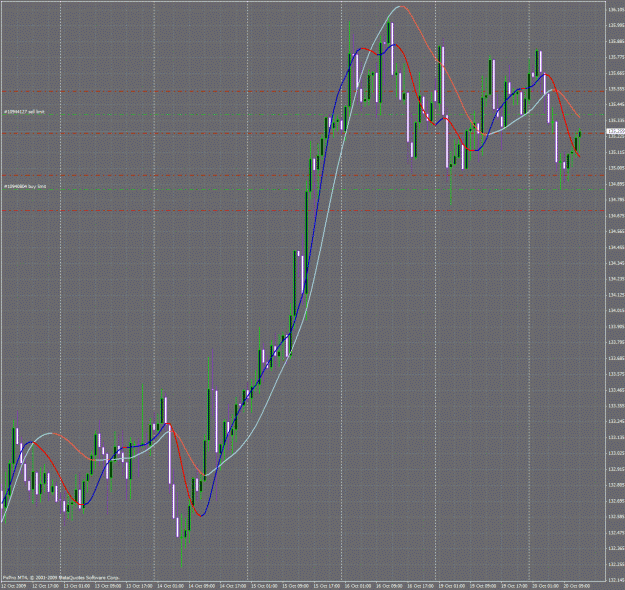Screen dimensions: 625x590
Task: Click the "19 Oct 01:00" time label
Action: coord(452,586)
